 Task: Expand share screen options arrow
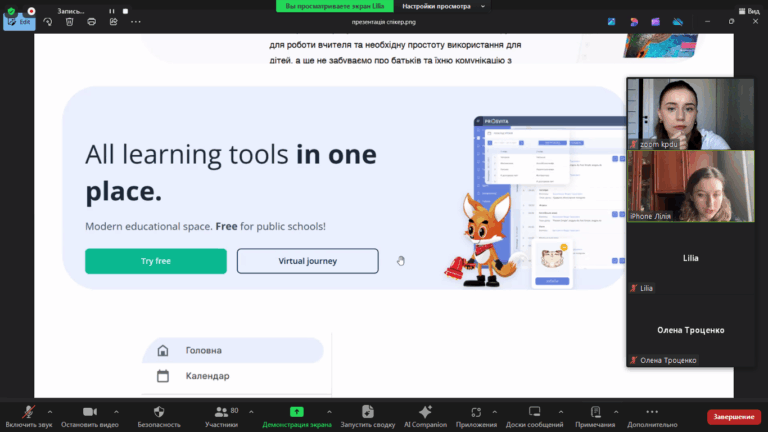point(329,412)
